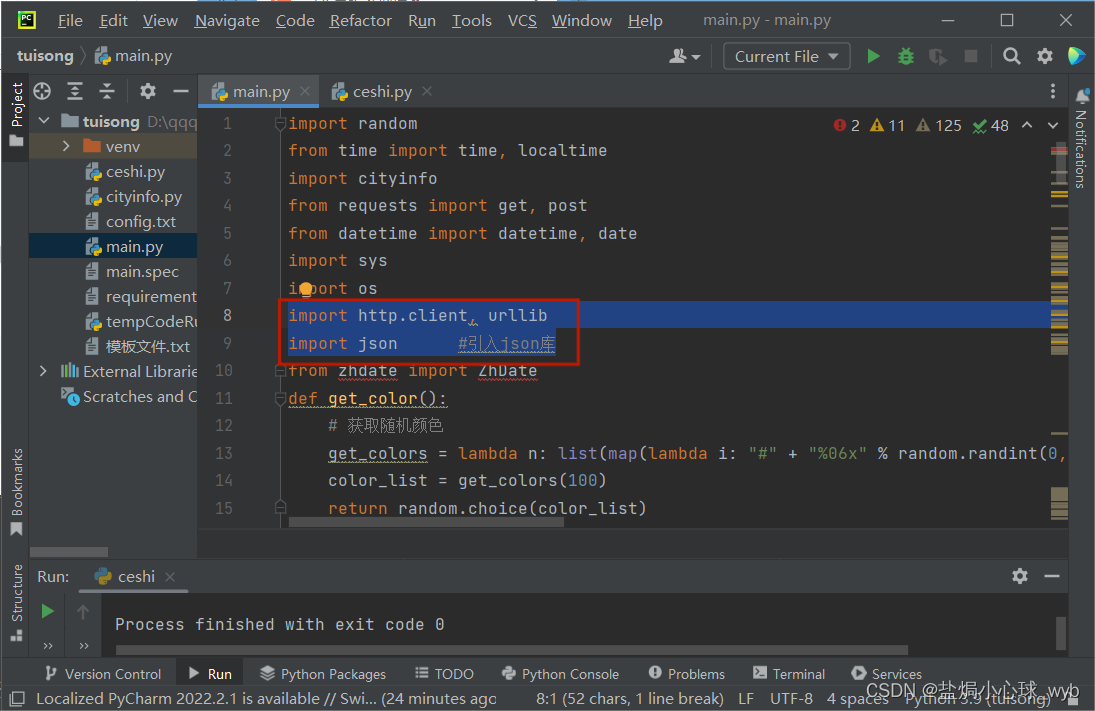Open the Problems tool window

coord(686,673)
